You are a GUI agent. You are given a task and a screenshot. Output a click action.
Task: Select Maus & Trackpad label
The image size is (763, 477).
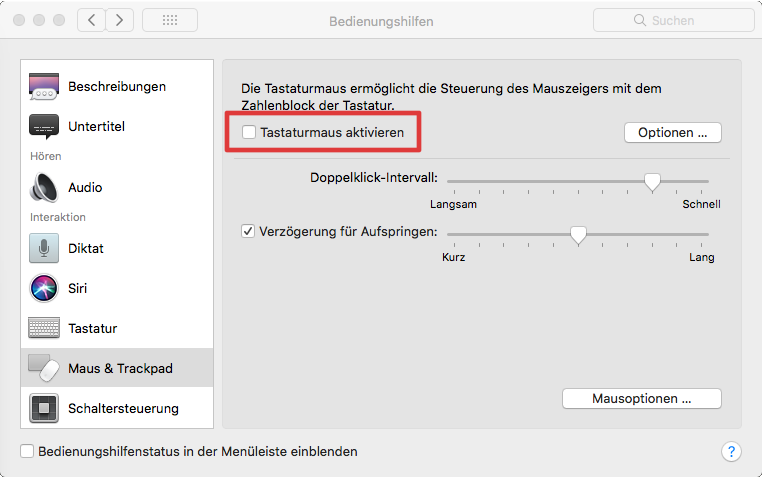pyautogui.click(x=120, y=368)
